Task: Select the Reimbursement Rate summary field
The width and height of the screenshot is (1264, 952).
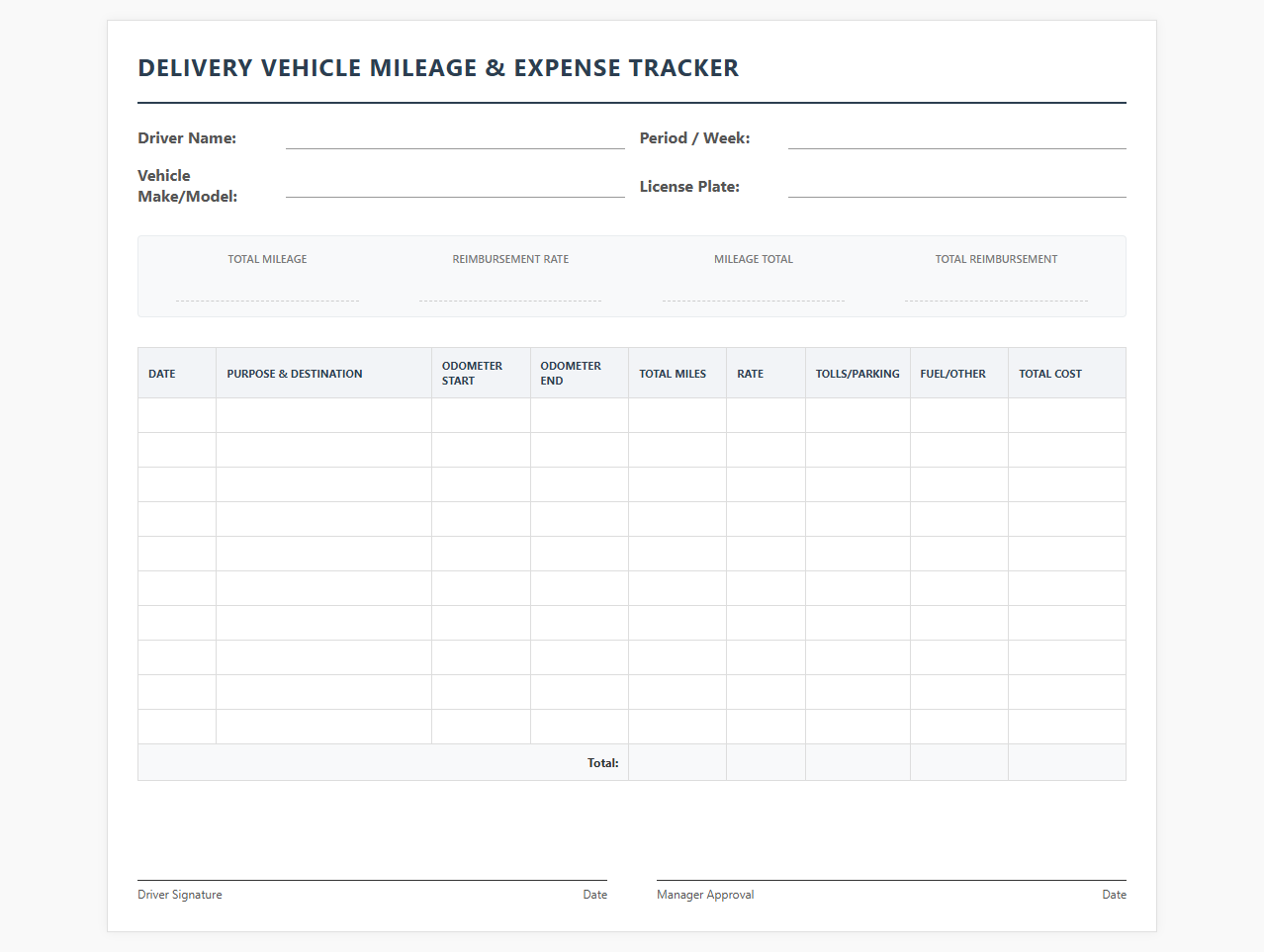Action: (510, 289)
